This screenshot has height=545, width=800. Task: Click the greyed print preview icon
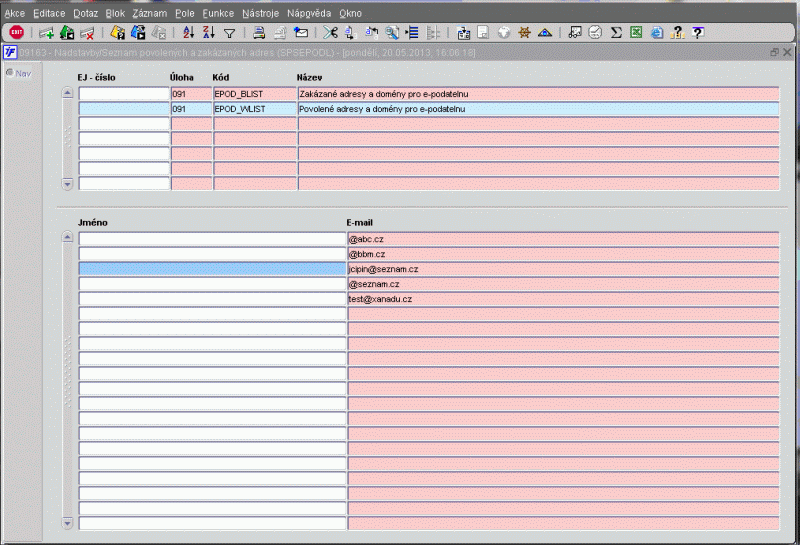280,33
